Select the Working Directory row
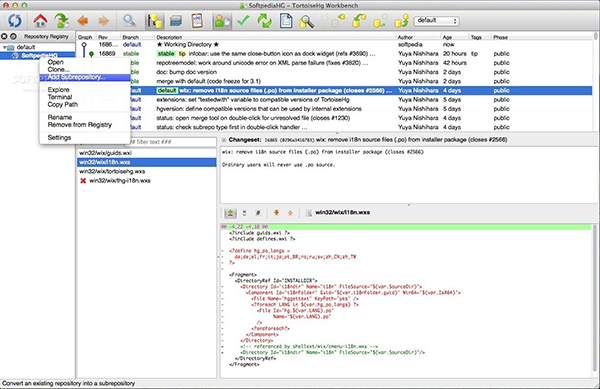 coord(334,44)
